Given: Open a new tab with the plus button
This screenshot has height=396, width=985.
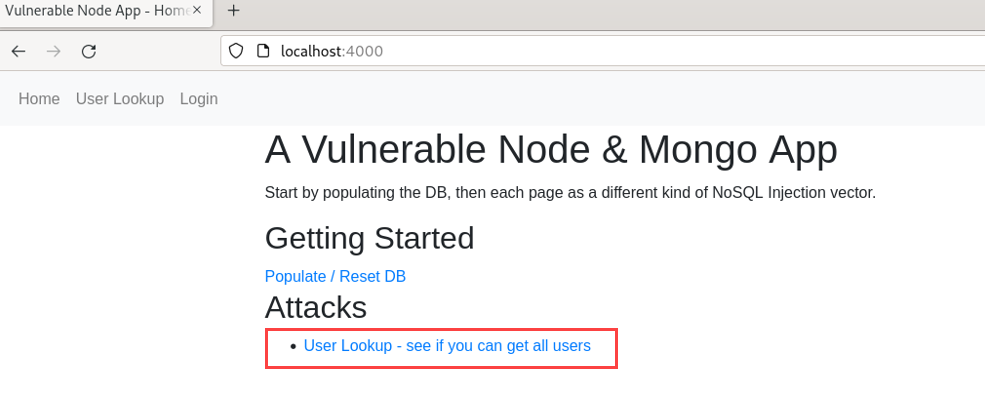Looking at the screenshot, I should click(x=233, y=11).
